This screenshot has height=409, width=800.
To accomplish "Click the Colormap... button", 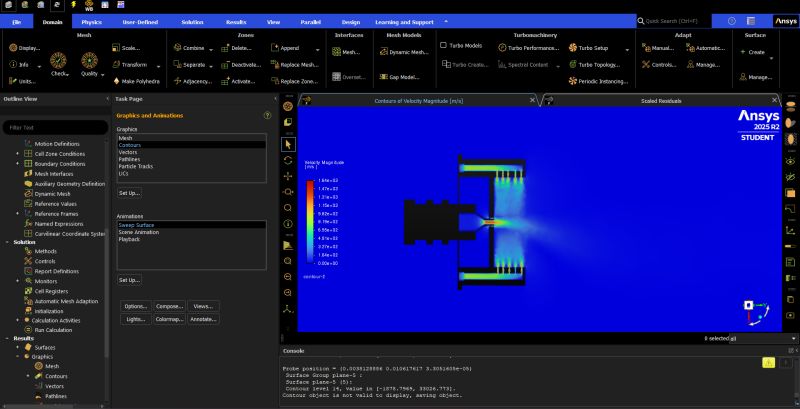I will click(169, 319).
